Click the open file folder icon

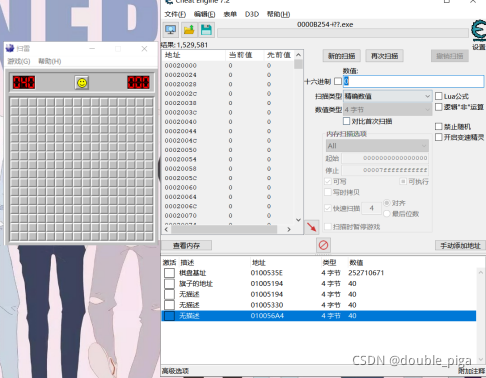(189, 30)
